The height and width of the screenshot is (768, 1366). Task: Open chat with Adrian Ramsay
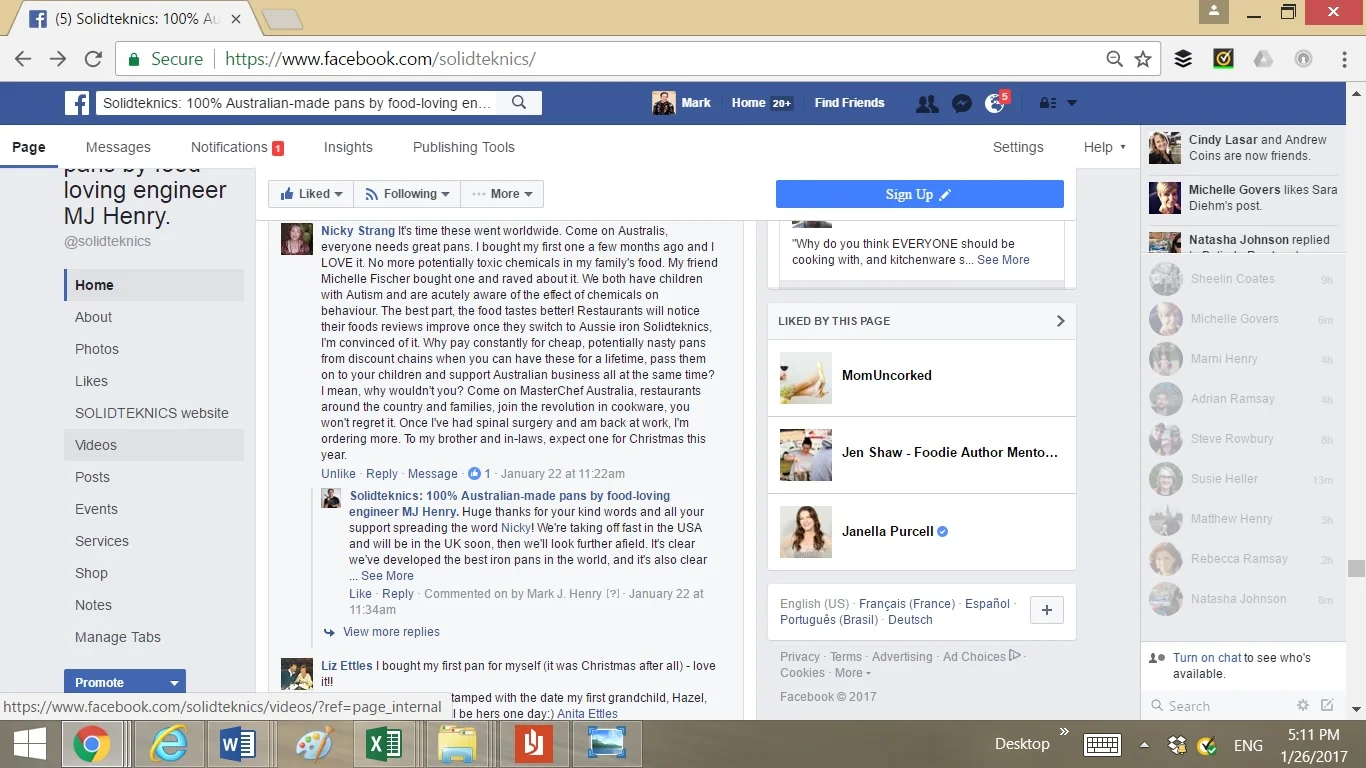click(x=1240, y=399)
